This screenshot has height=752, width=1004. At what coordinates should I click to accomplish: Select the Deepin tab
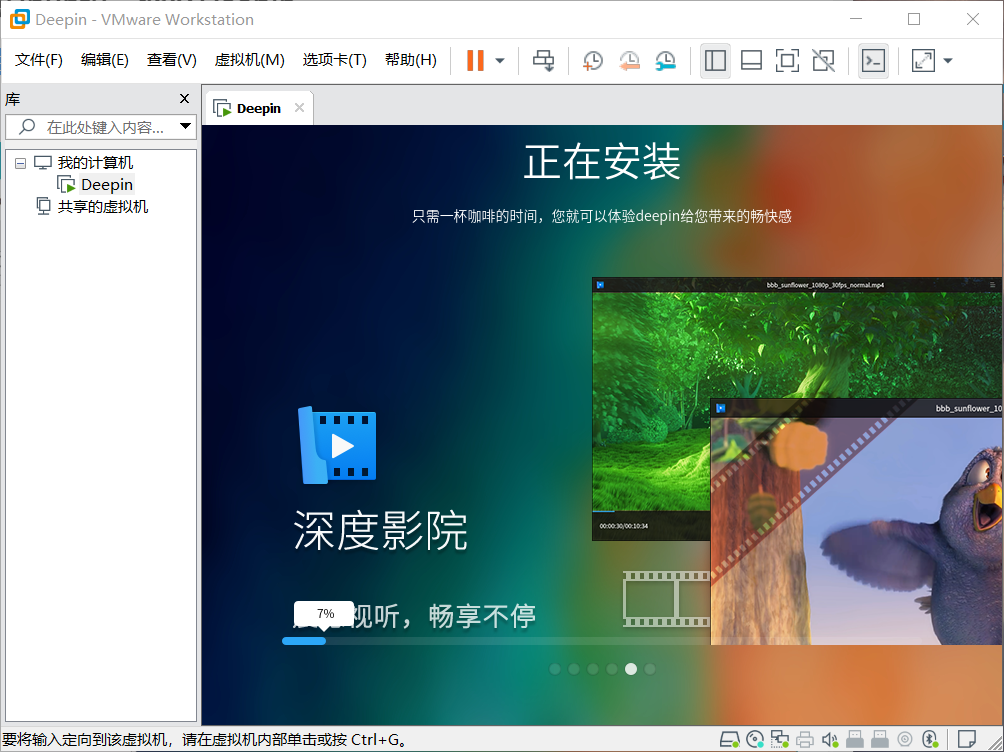click(259, 108)
